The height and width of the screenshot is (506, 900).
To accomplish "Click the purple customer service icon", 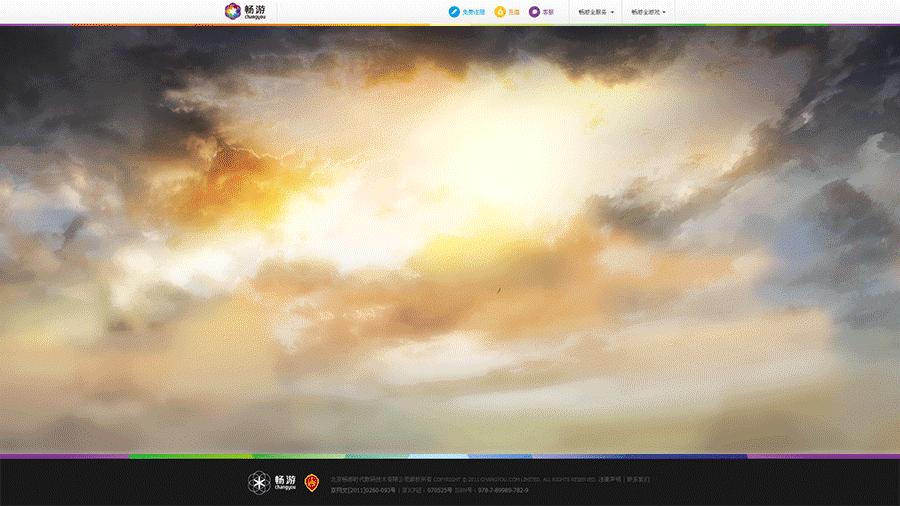I will pos(535,12).
